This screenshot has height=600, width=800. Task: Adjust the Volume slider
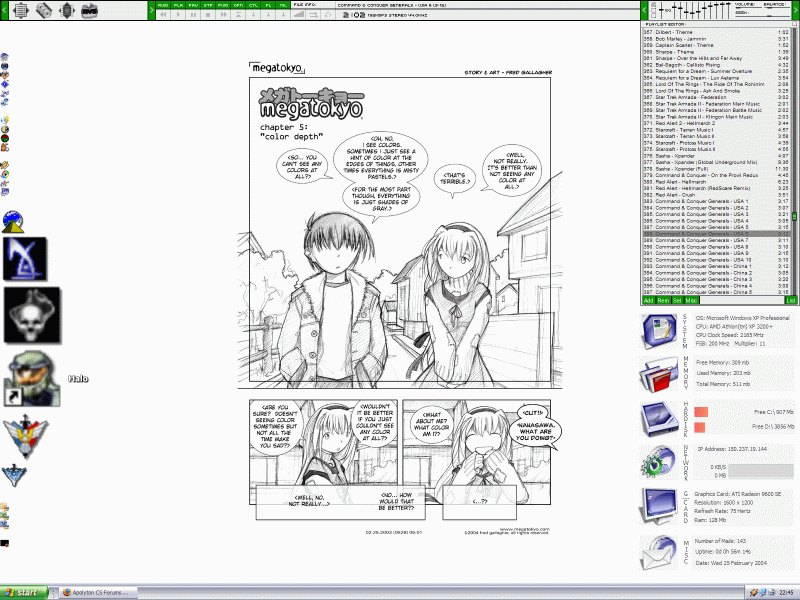(x=746, y=9)
